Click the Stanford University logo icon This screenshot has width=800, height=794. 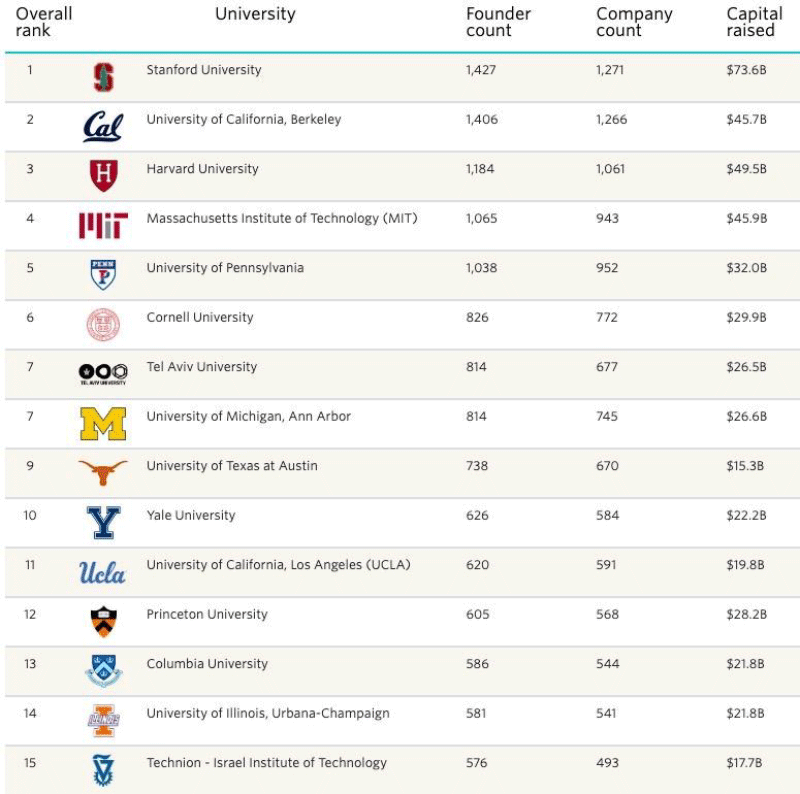(103, 77)
